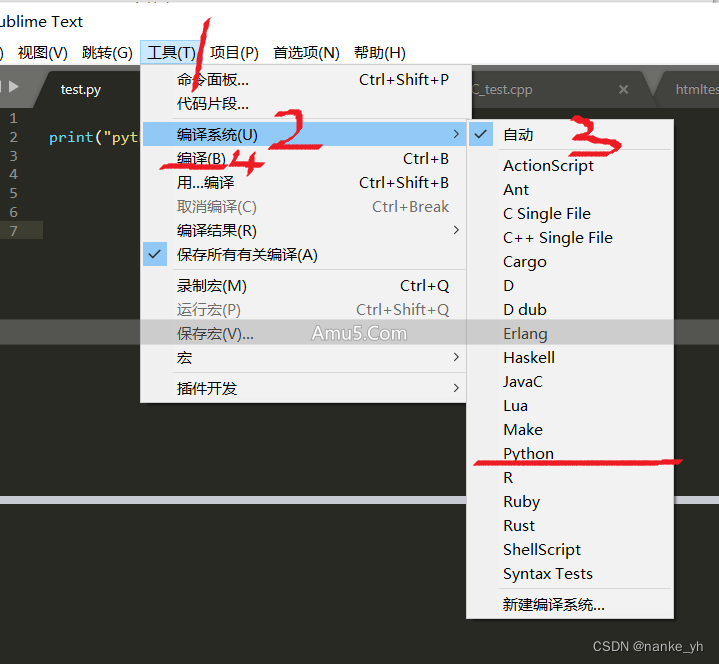Choose 新建编译系统... entry

tap(553, 604)
